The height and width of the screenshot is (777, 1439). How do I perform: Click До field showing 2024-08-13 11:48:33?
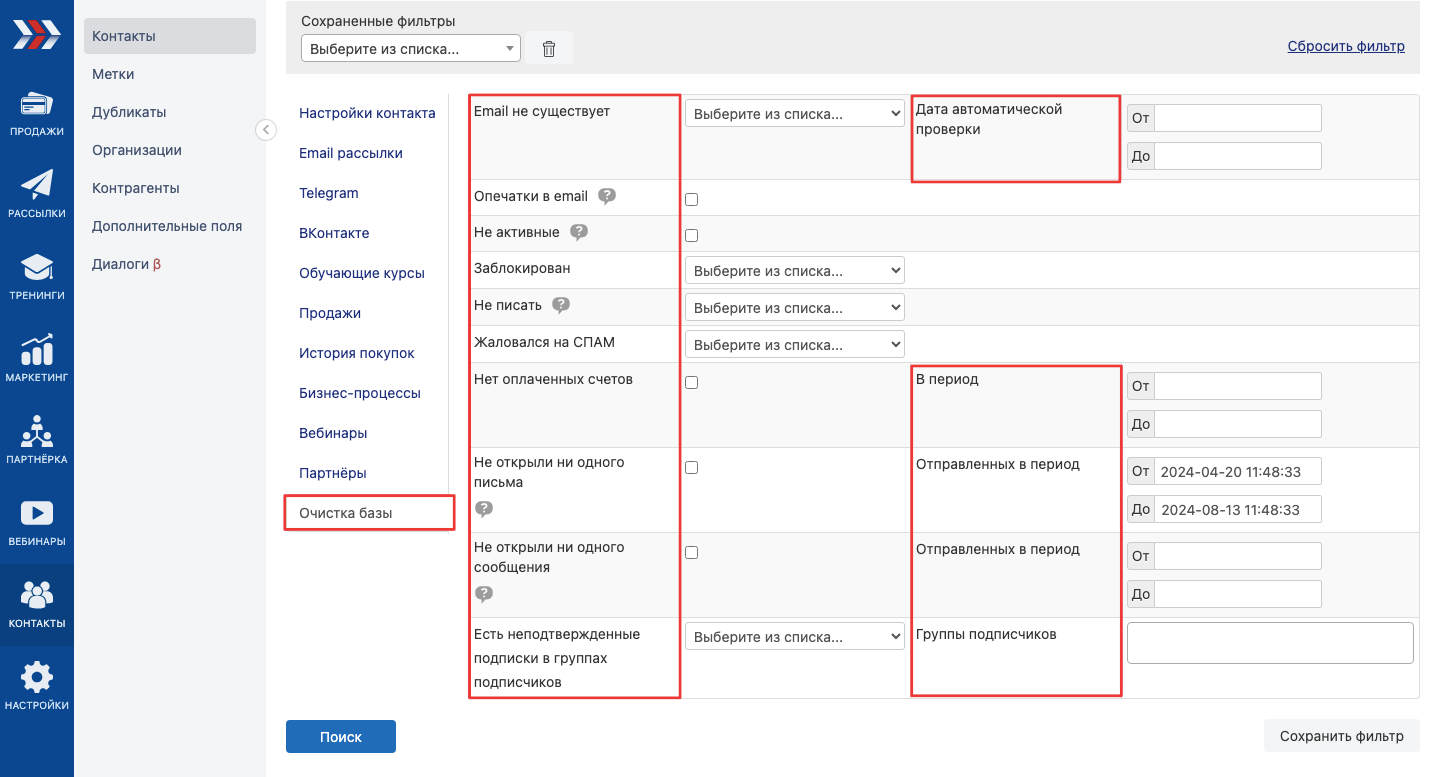1238,509
